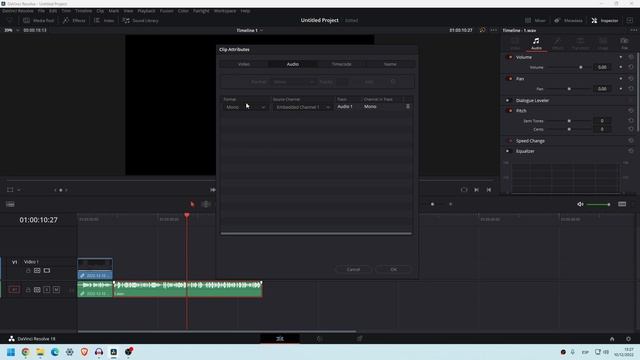Screen dimensions: 640x360
Task: Adjust the Semi Tones slider handle
Action: coord(569,121)
